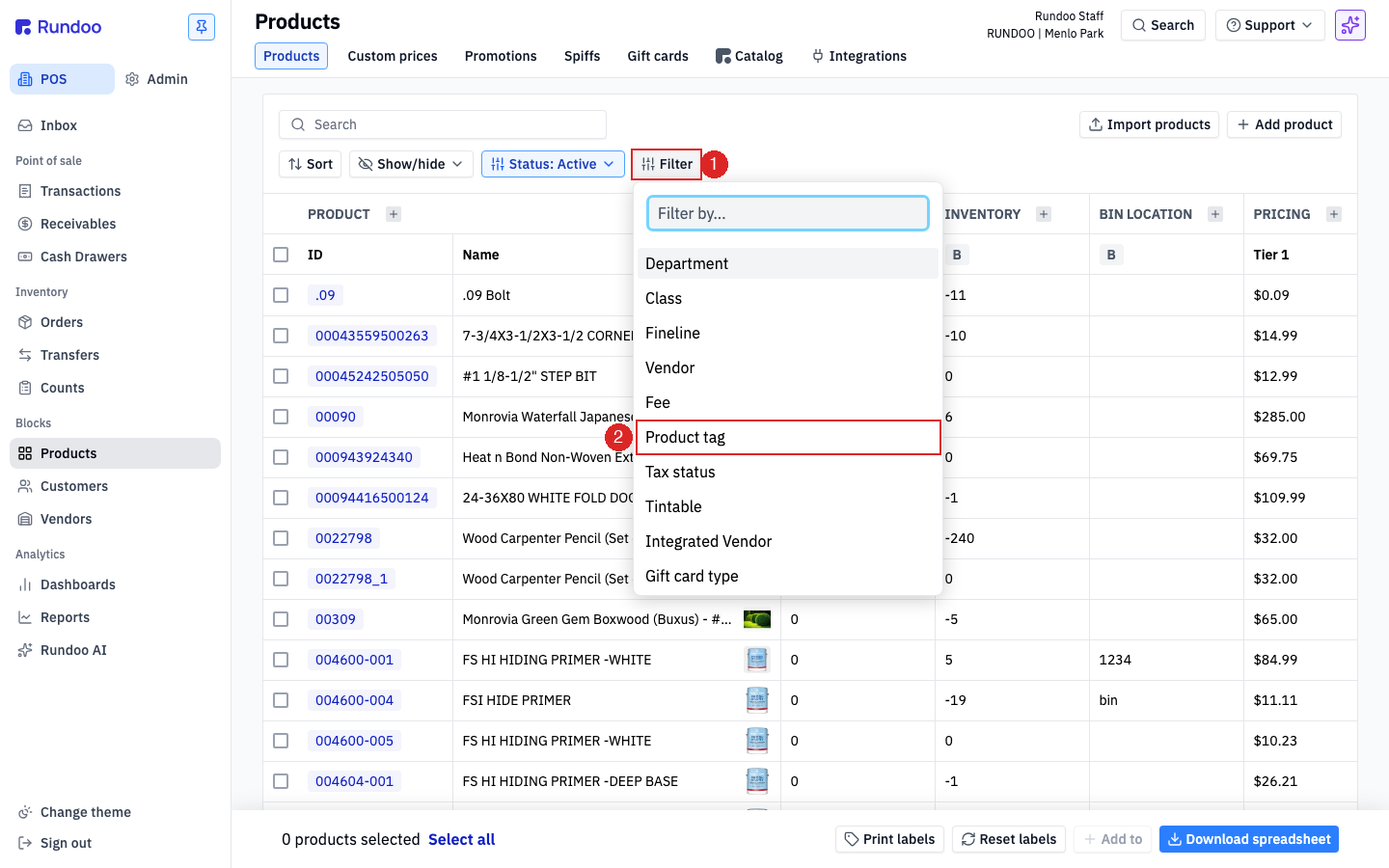This screenshot has height=868, width=1389.
Task: Click Add product button
Action: coord(1284,124)
